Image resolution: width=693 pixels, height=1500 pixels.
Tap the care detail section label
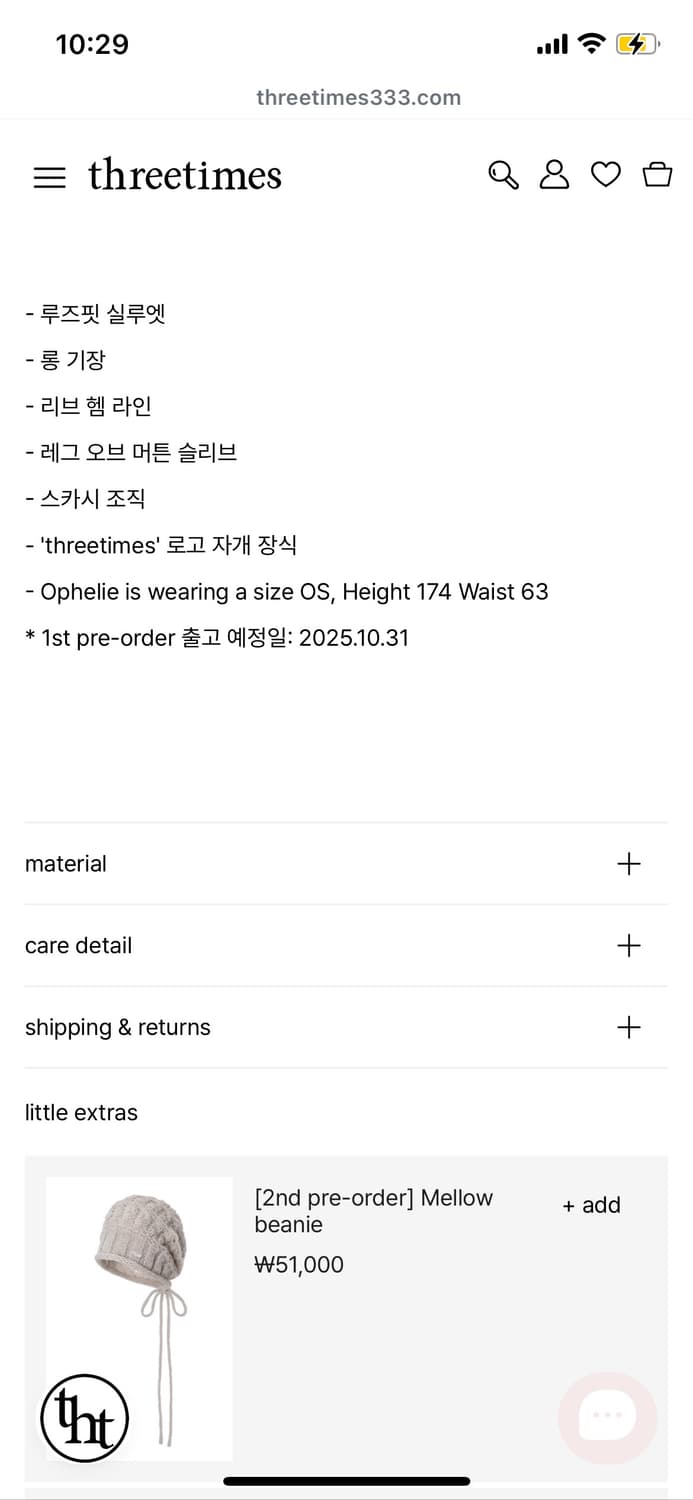(x=79, y=946)
